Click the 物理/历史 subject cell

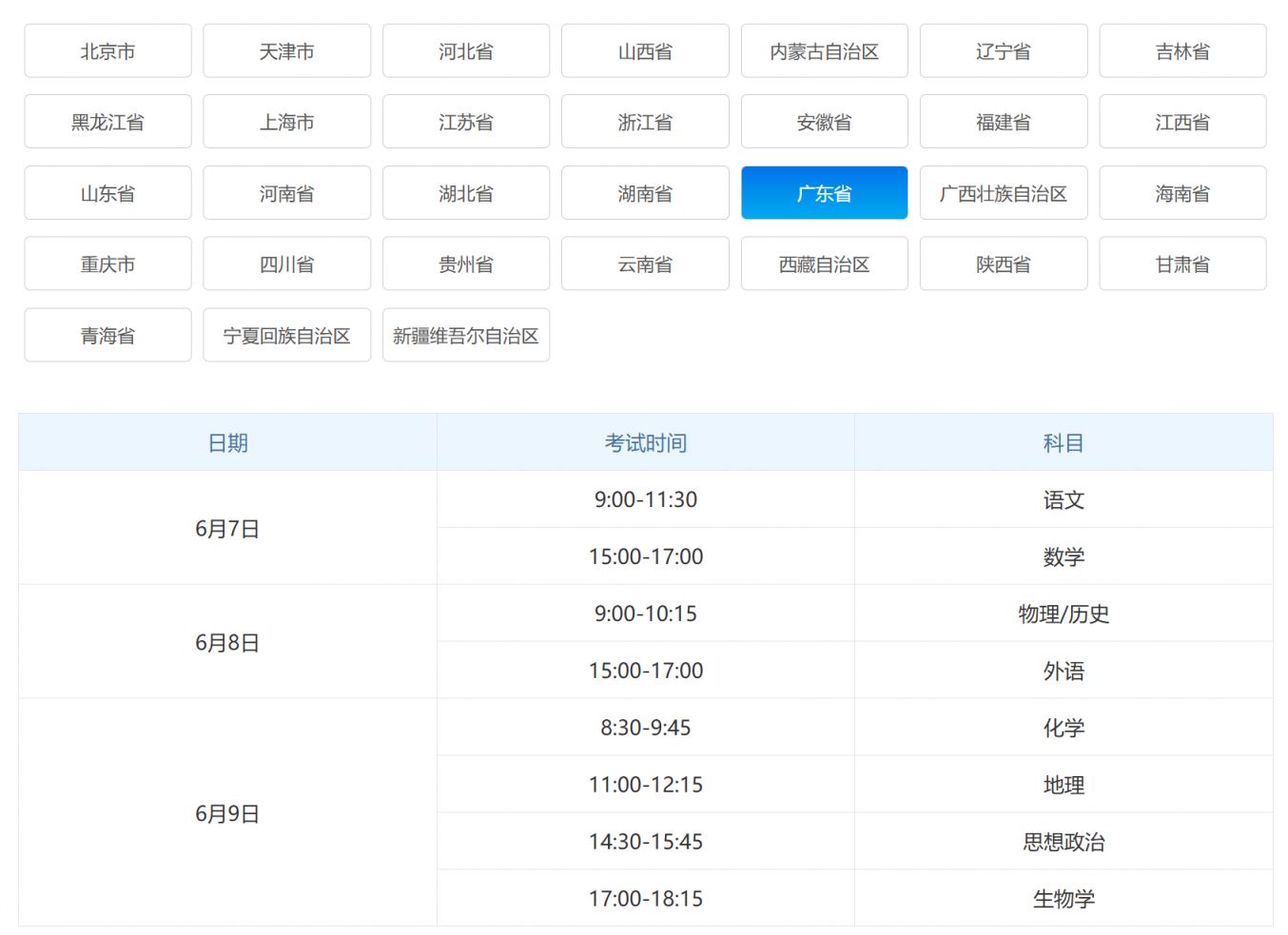tap(1064, 614)
